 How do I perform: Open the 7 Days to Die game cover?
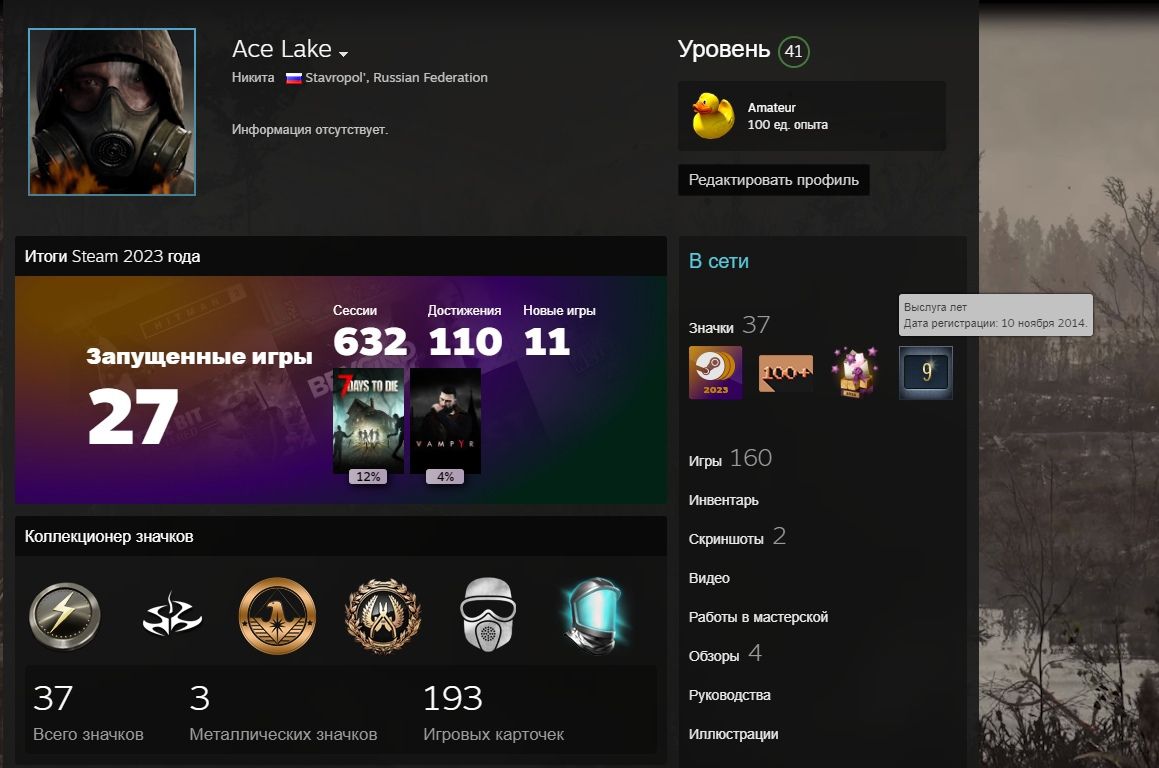[368, 421]
